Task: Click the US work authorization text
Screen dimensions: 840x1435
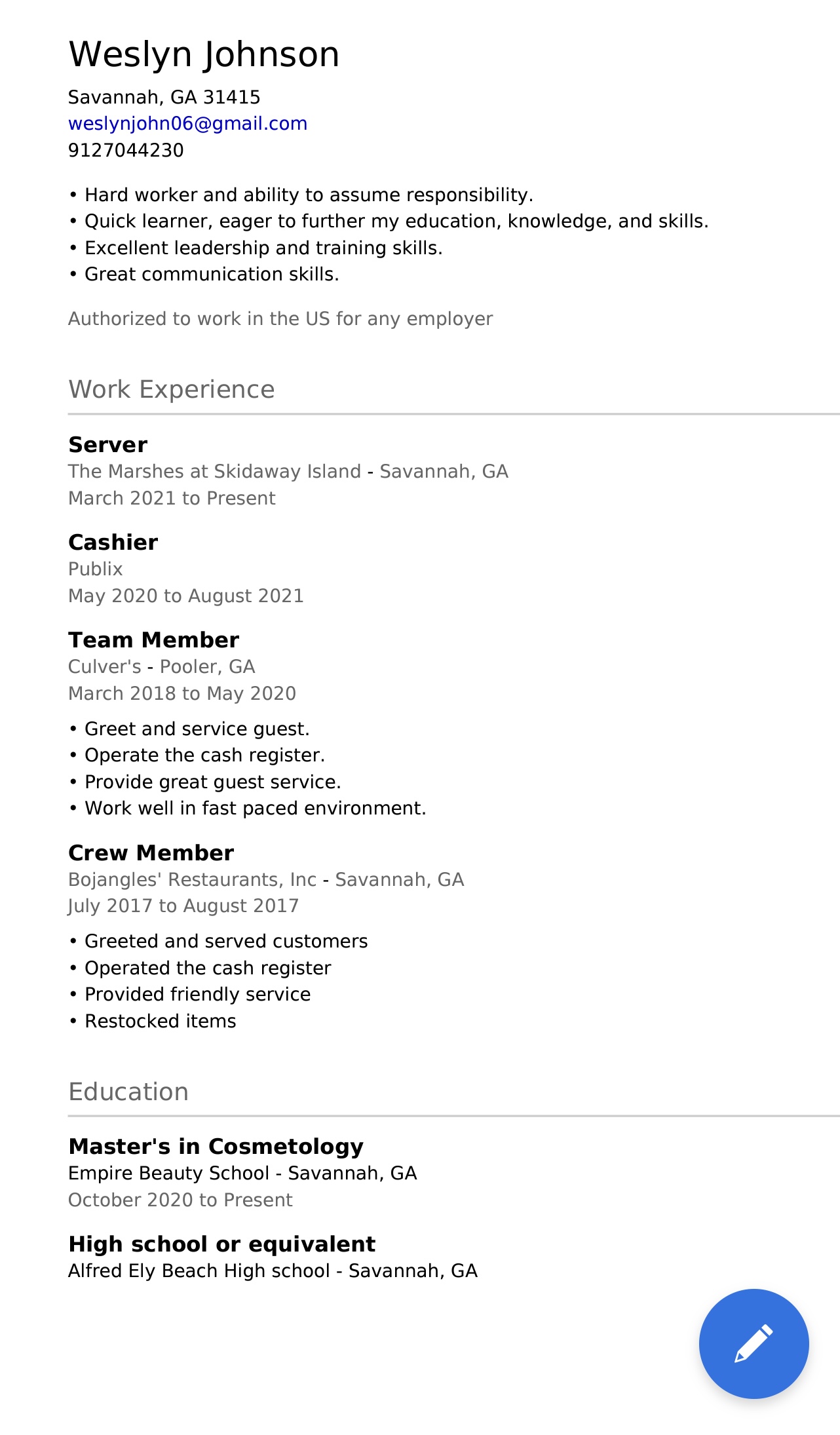Action: [x=280, y=319]
